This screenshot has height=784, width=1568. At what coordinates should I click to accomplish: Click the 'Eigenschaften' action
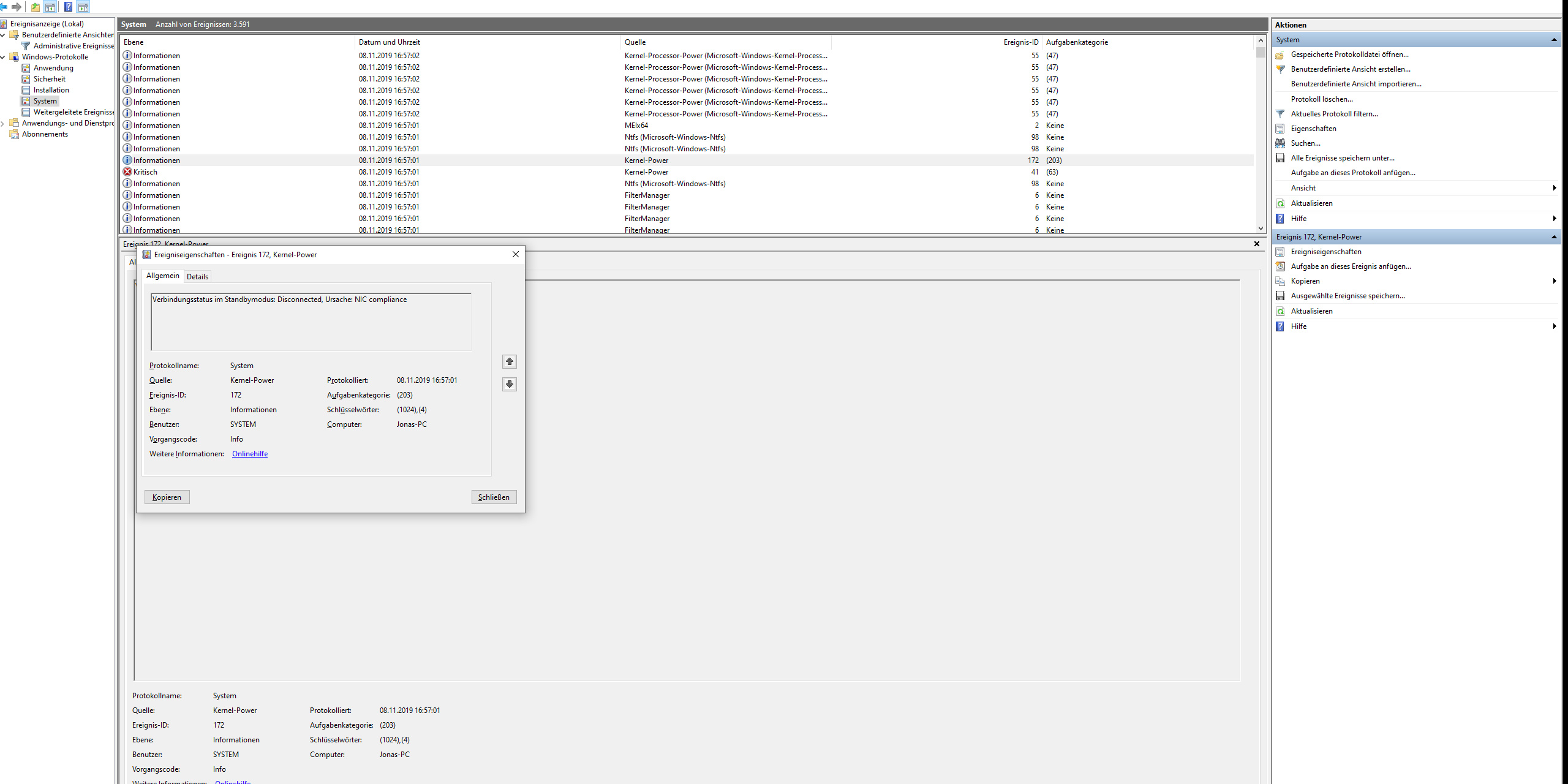(1313, 129)
